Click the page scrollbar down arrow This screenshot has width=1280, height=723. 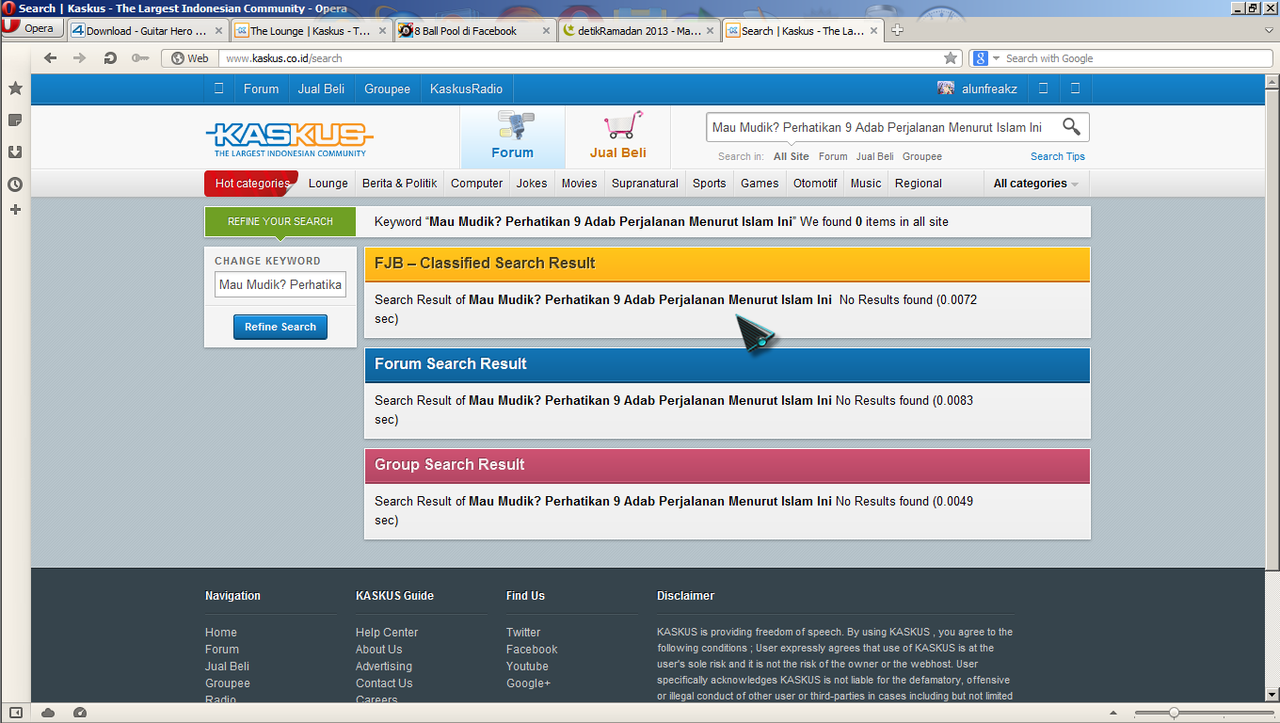1271,697
